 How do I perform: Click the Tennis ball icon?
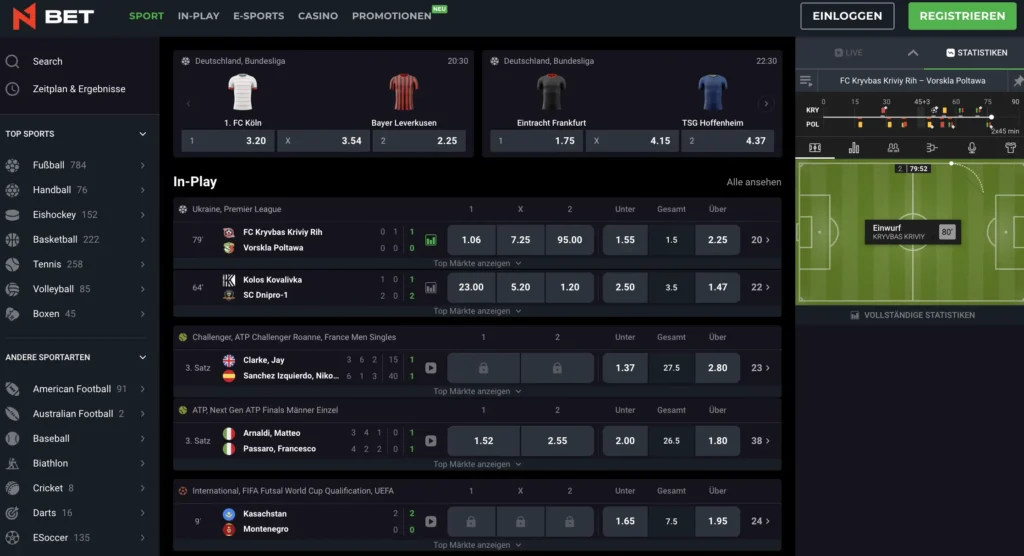click(12, 265)
